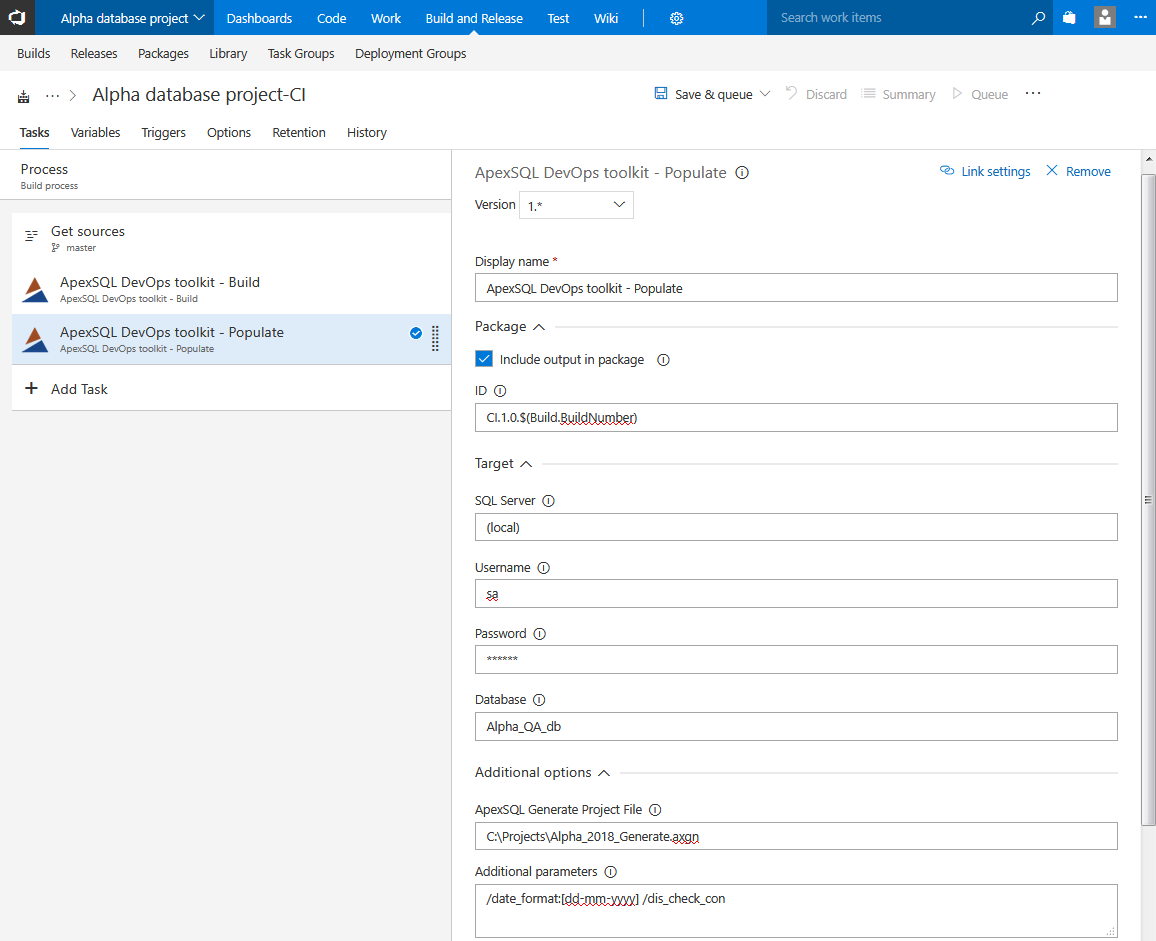1156x941 pixels.
Task: Switch to the Options tab
Action: [x=229, y=133]
